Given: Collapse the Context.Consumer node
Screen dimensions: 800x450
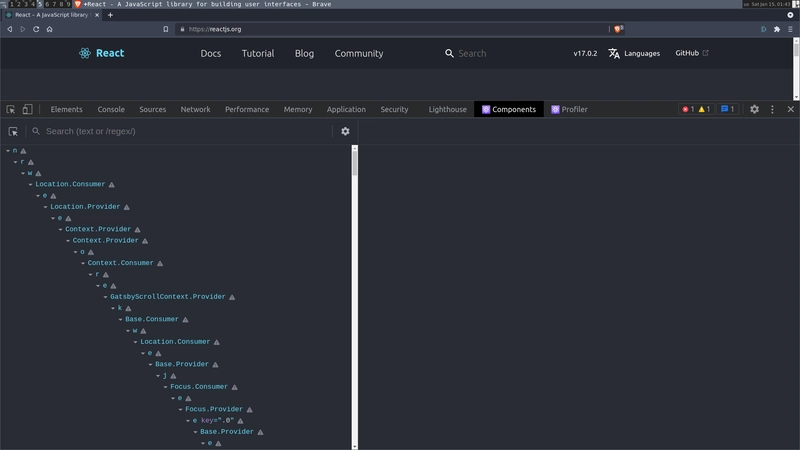Looking at the screenshot, I should 83,263.
